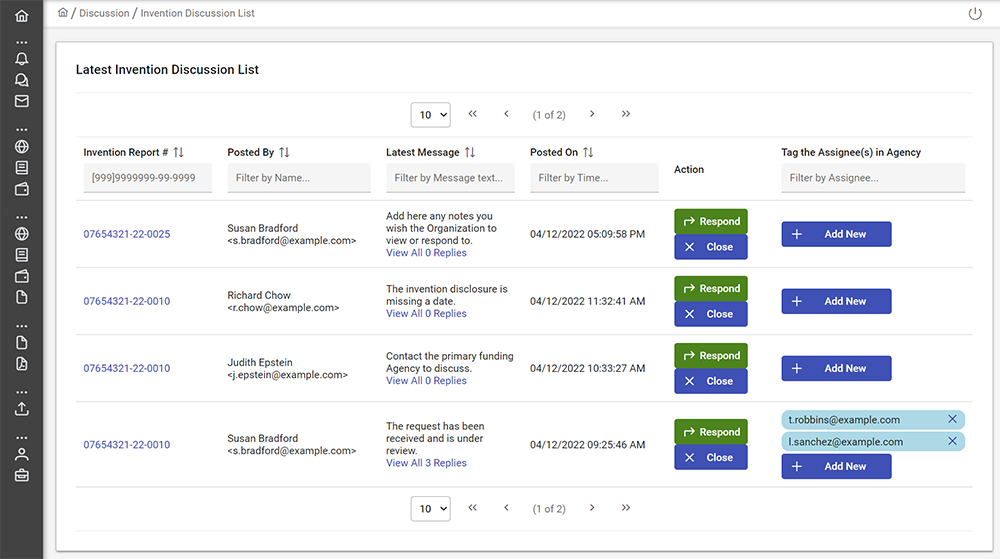Remove the t.robbins@example.com assignee tag
Image resolution: width=1000 pixels, height=559 pixels.
pyautogui.click(x=952, y=420)
